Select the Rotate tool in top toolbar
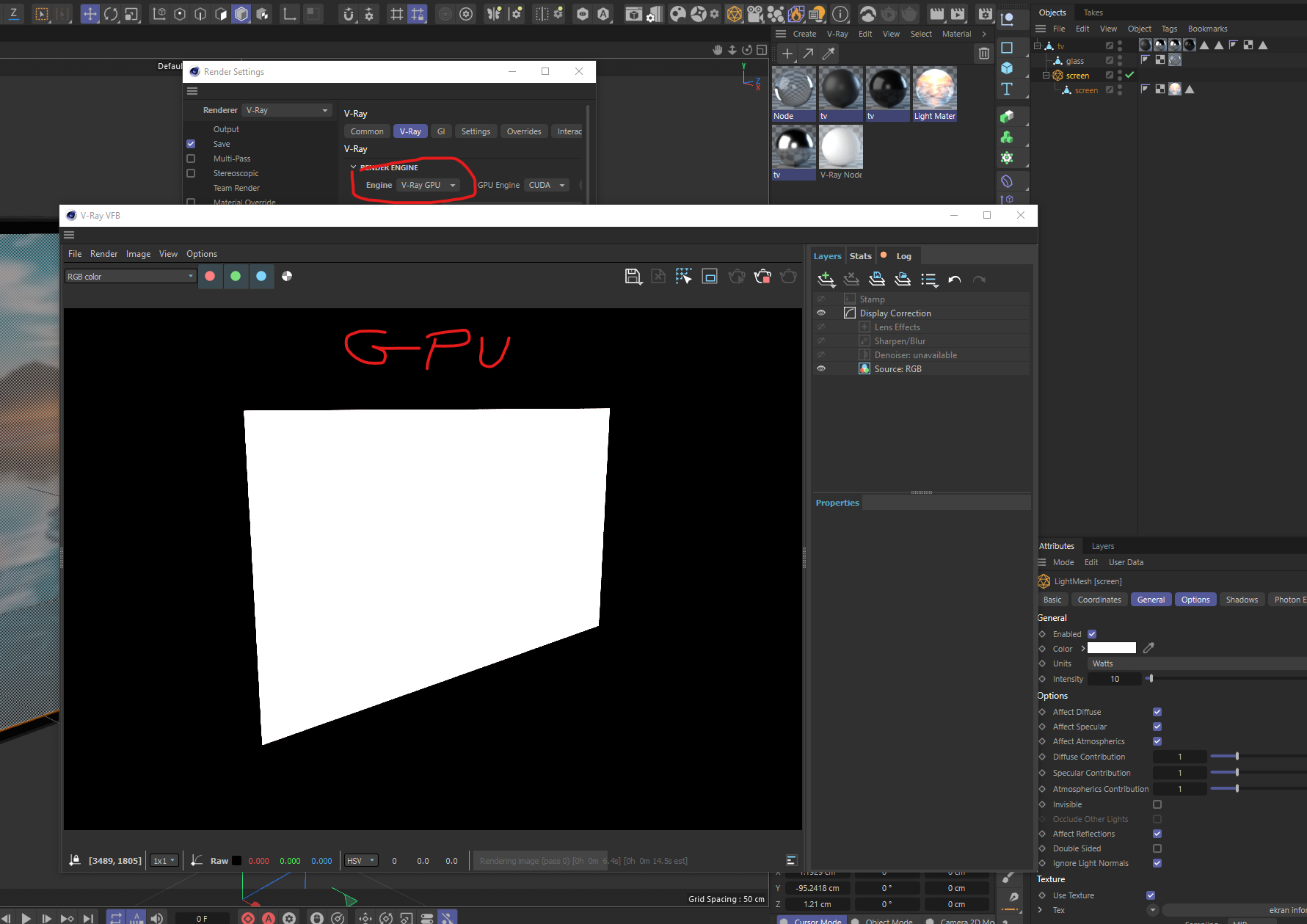1307x924 pixels. [x=111, y=14]
